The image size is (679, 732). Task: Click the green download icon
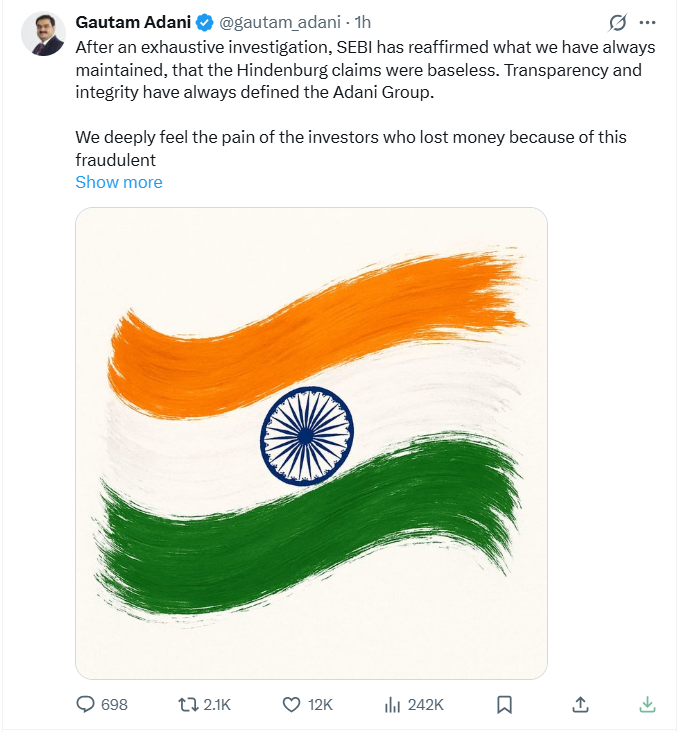647,705
